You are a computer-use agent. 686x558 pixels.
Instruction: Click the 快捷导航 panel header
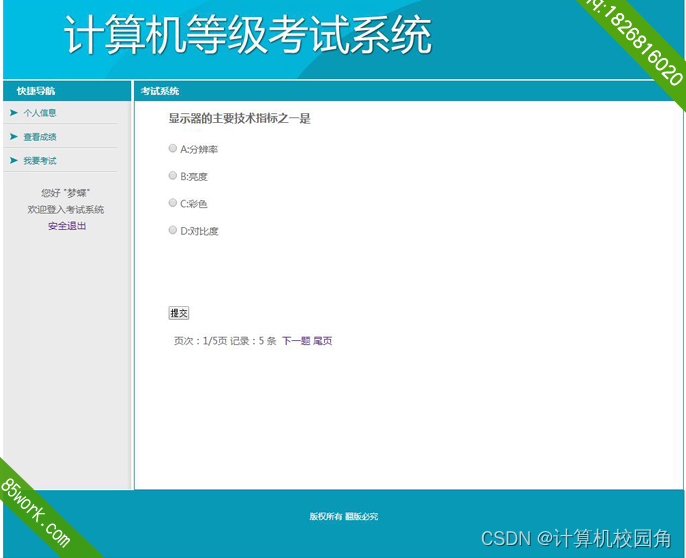[x=67, y=91]
